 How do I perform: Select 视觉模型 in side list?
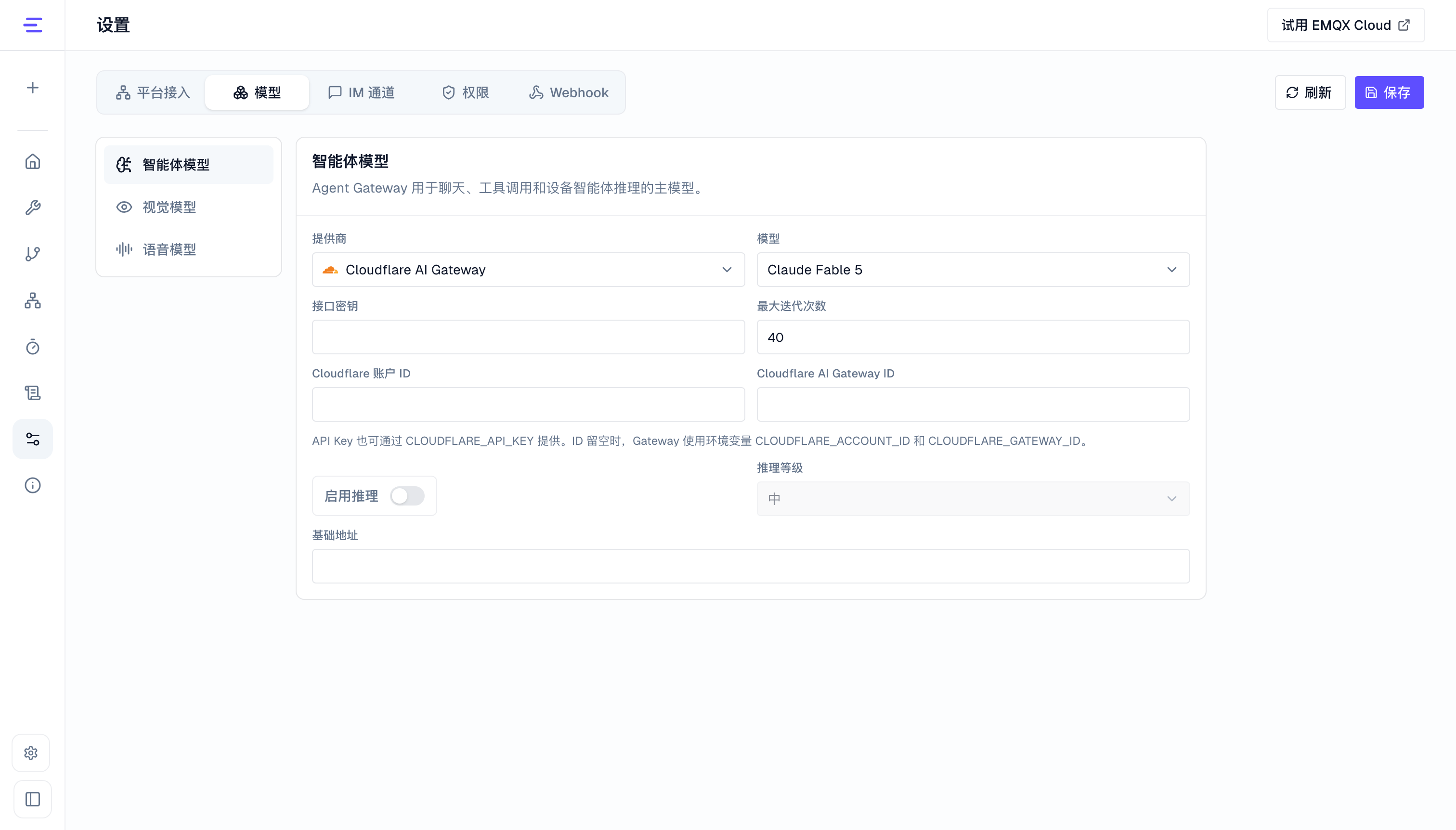189,207
